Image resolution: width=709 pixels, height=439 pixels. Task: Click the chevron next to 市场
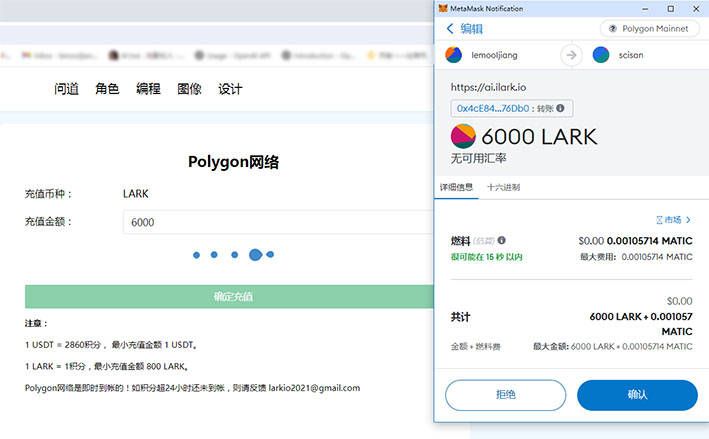(688, 220)
